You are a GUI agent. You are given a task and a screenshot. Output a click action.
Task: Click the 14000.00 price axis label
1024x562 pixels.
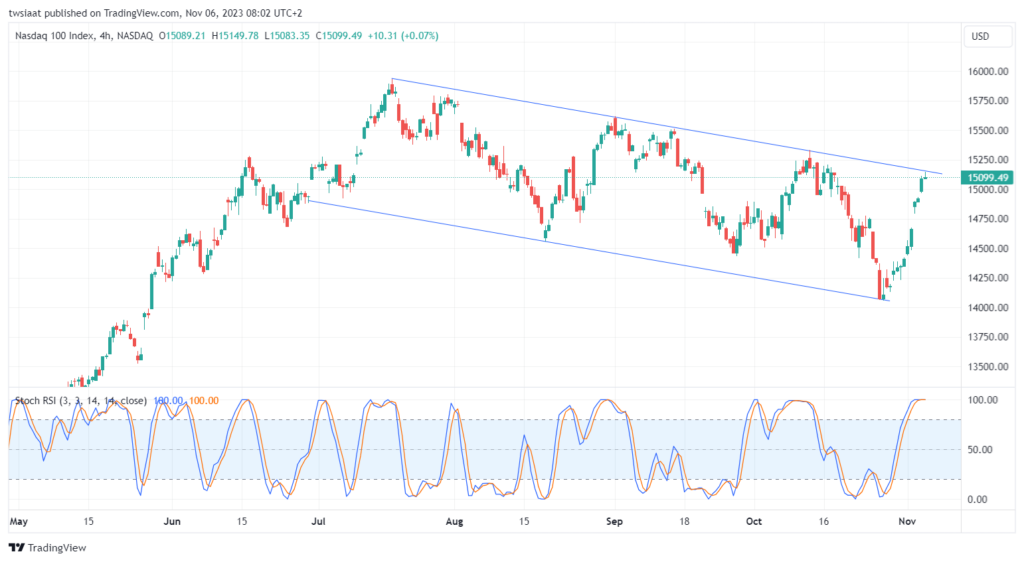tap(988, 307)
